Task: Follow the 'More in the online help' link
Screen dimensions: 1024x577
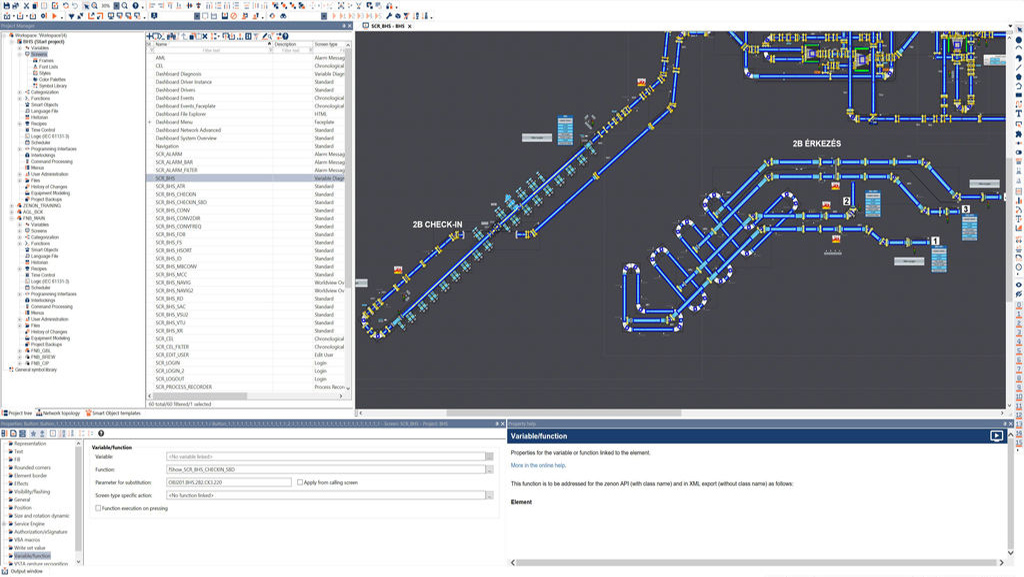Action: [538, 465]
